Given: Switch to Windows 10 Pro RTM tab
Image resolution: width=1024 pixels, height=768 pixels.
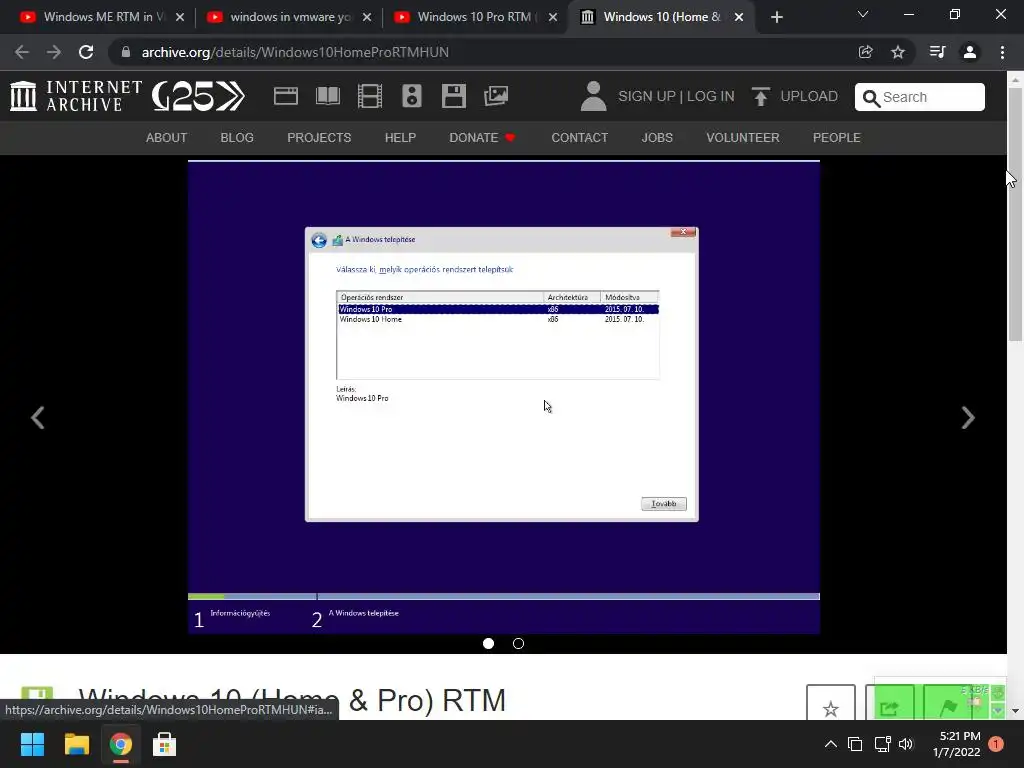Looking at the screenshot, I should click(x=473, y=17).
